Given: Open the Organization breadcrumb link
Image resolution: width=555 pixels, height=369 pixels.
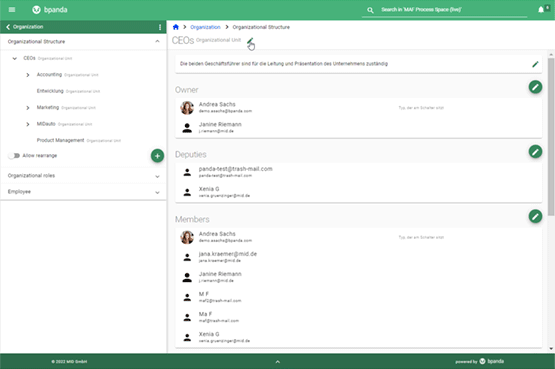Looking at the screenshot, I should 205,27.
